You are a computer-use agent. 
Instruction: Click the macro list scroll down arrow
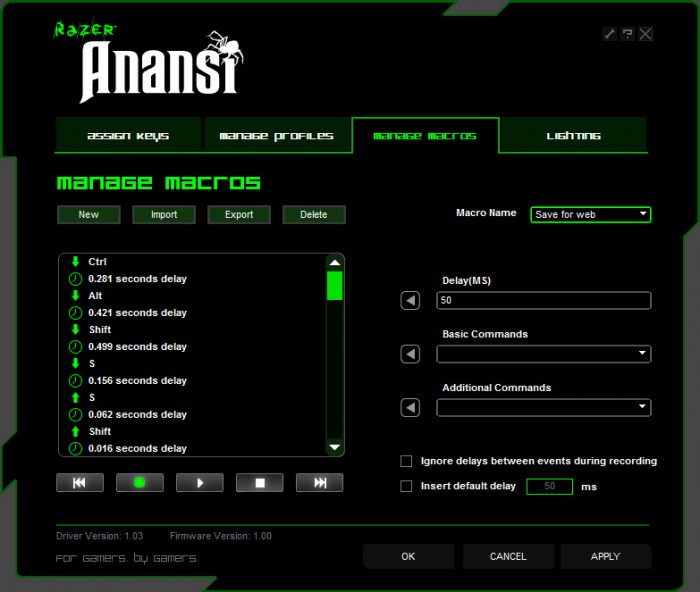(x=335, y=447)
